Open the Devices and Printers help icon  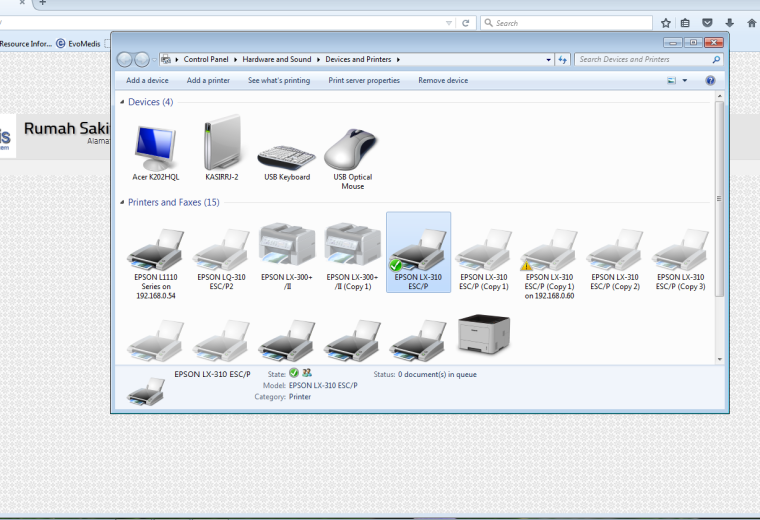point(710,80)
